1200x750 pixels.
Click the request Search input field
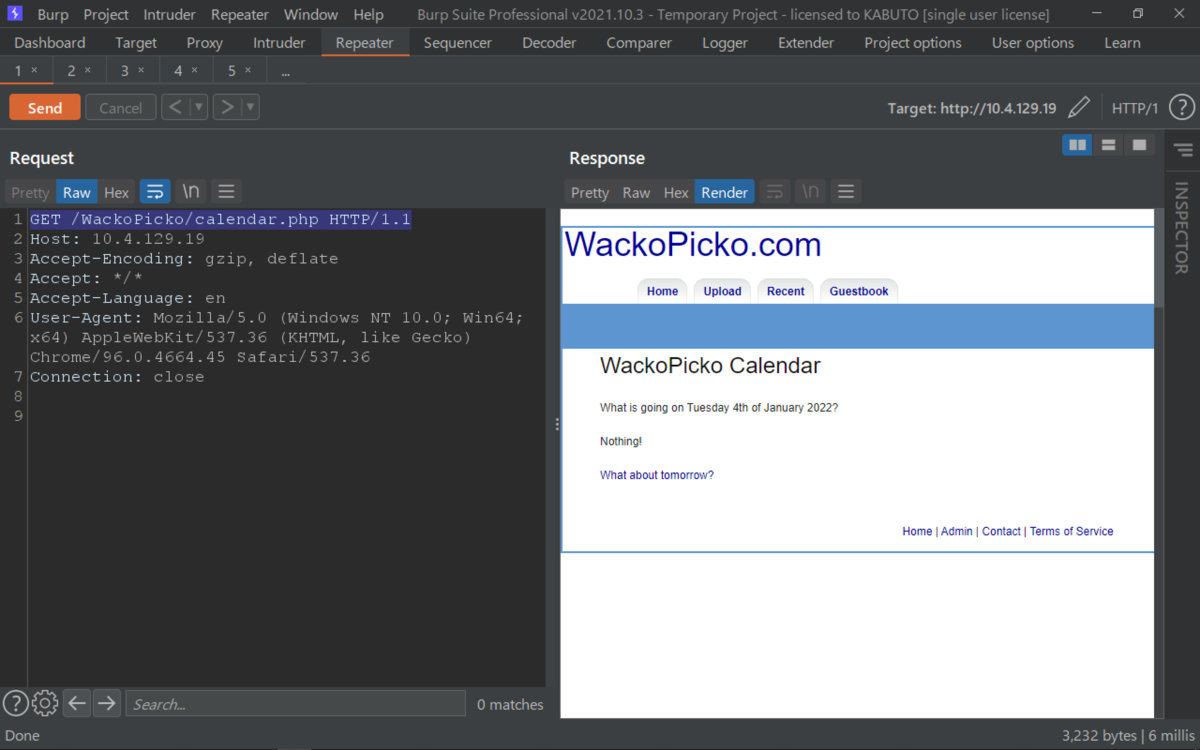click(295, 704)
